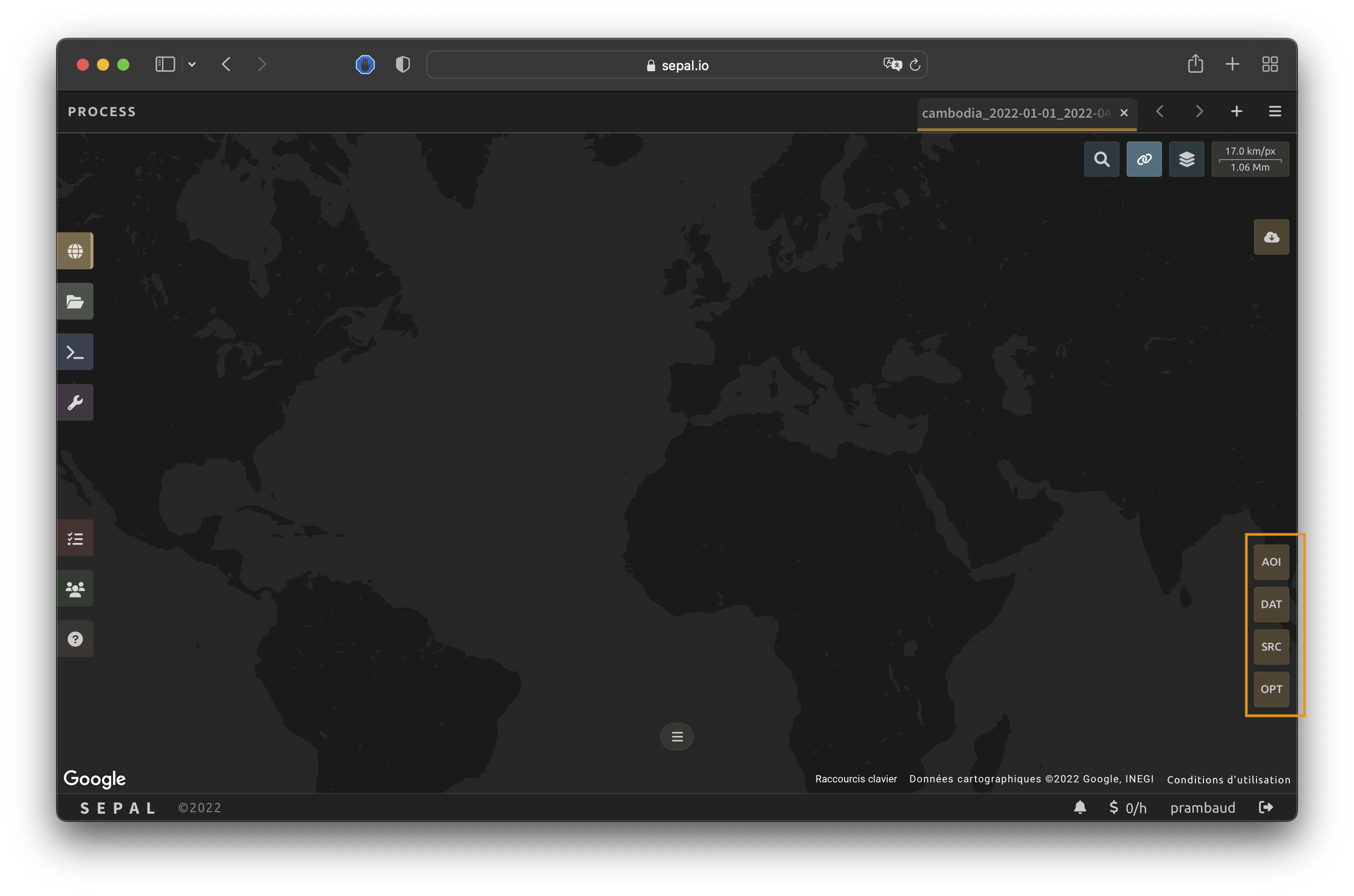Toggle the linked maps chain button
Viewport: 1354px width, 896px height.
1144,160
